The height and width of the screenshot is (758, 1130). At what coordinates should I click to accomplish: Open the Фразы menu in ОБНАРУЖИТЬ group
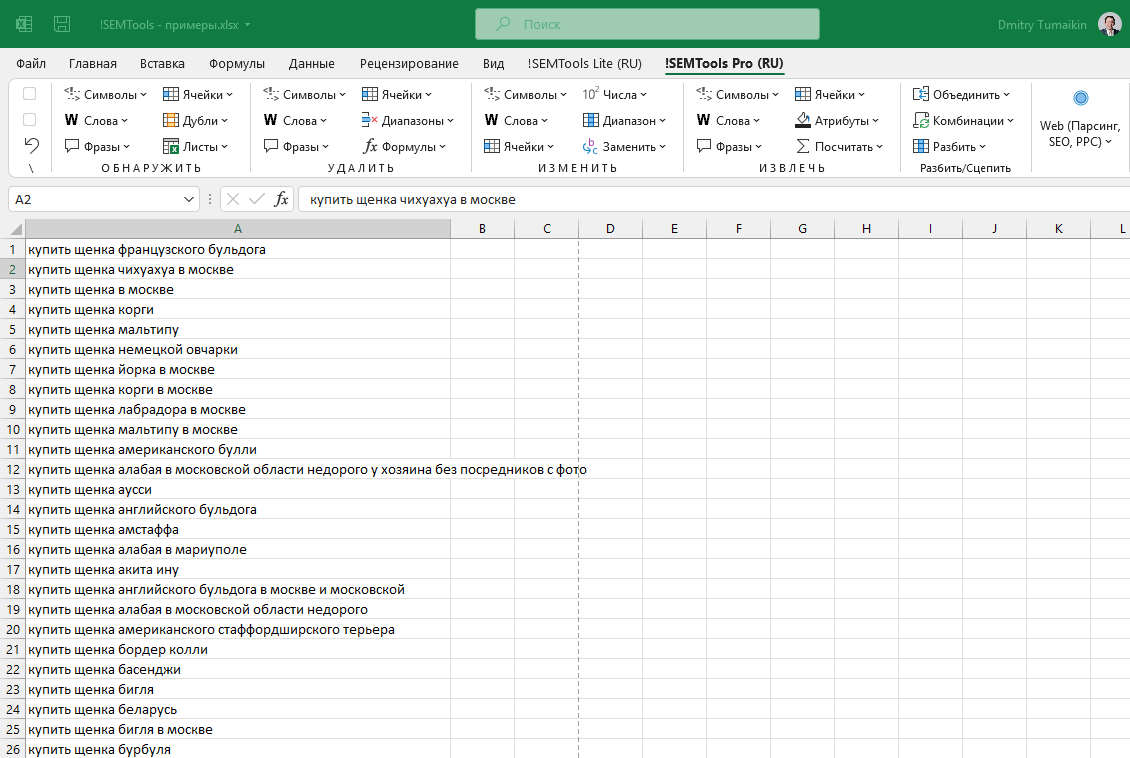pos(97,146)
